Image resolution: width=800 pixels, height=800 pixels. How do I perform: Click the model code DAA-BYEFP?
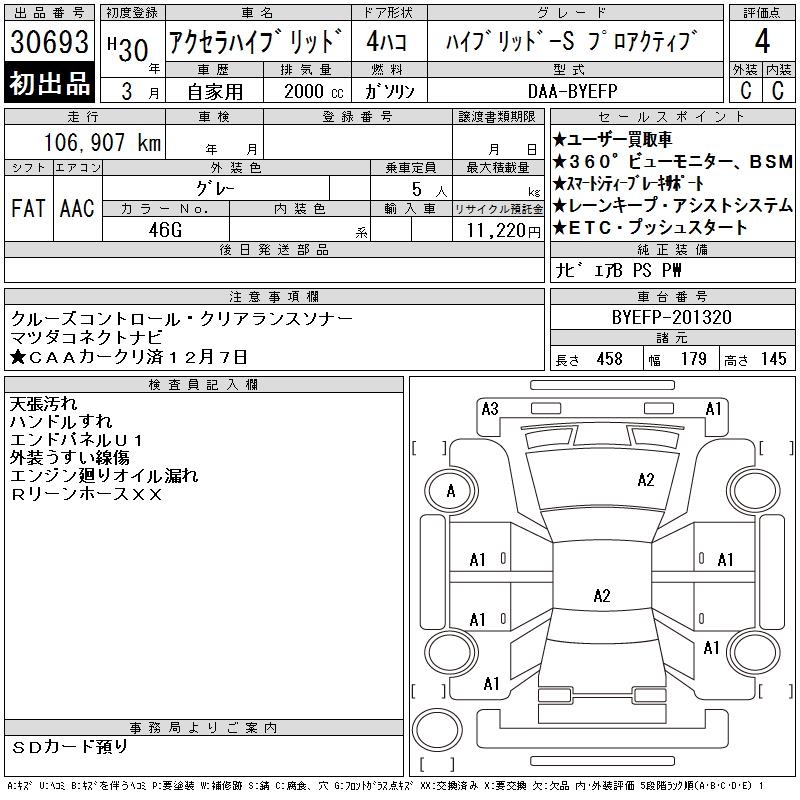(x=572, y=91)
